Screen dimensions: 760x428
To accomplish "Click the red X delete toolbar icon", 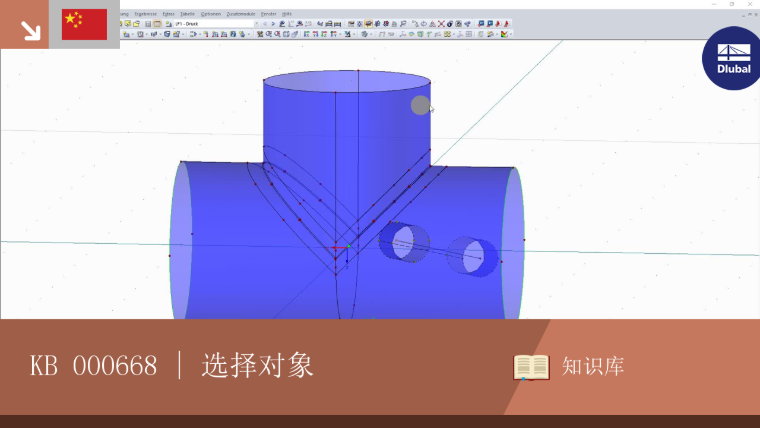I will 441,23.
